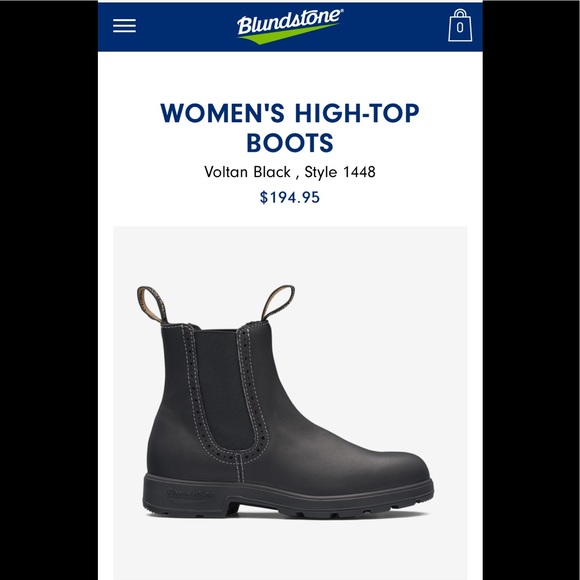This screenshot has height=580, width=580.
Task: Click the word BOOTS in the title
Action: point(290,143)
